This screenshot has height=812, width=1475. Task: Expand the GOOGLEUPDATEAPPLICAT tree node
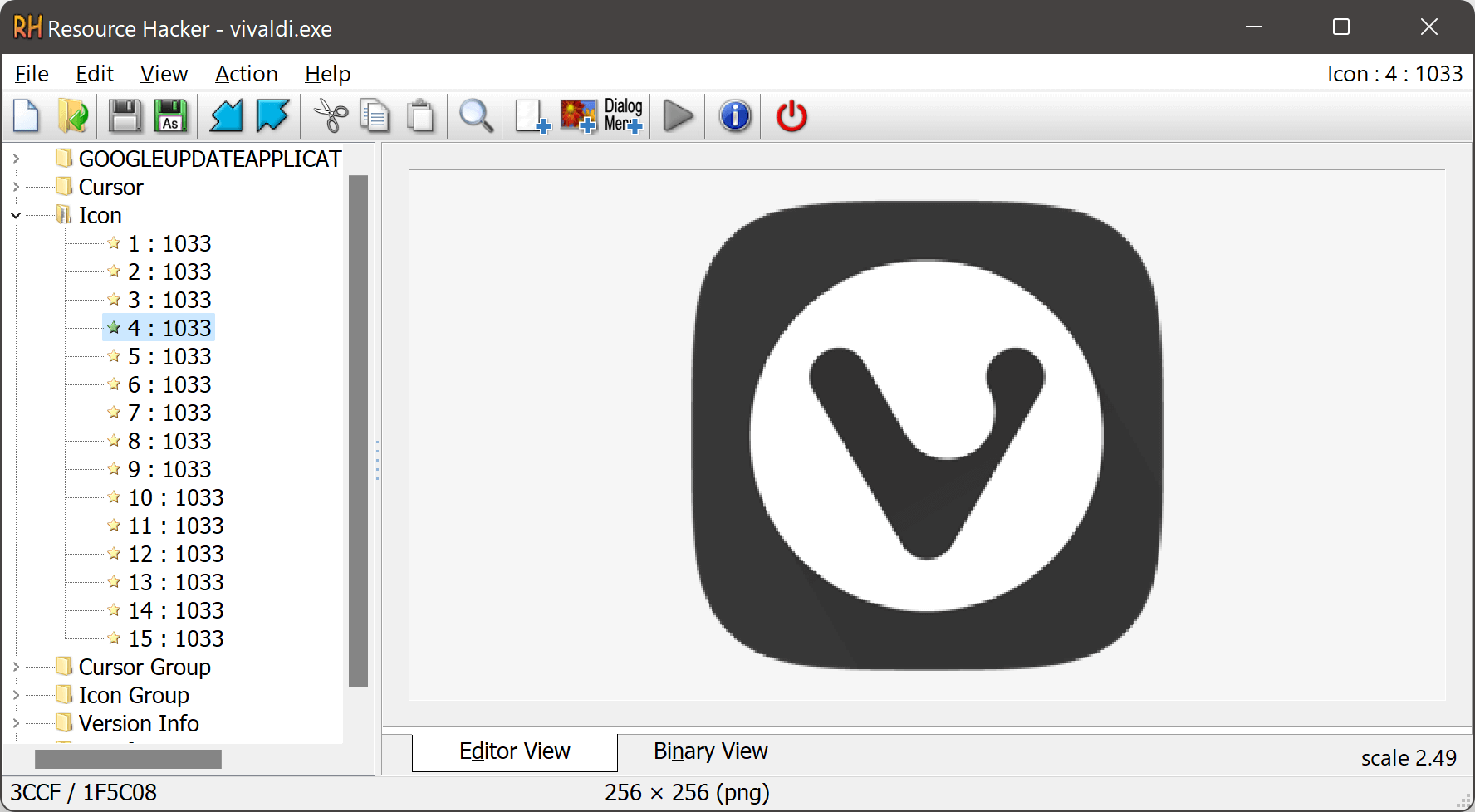[16, 159]
